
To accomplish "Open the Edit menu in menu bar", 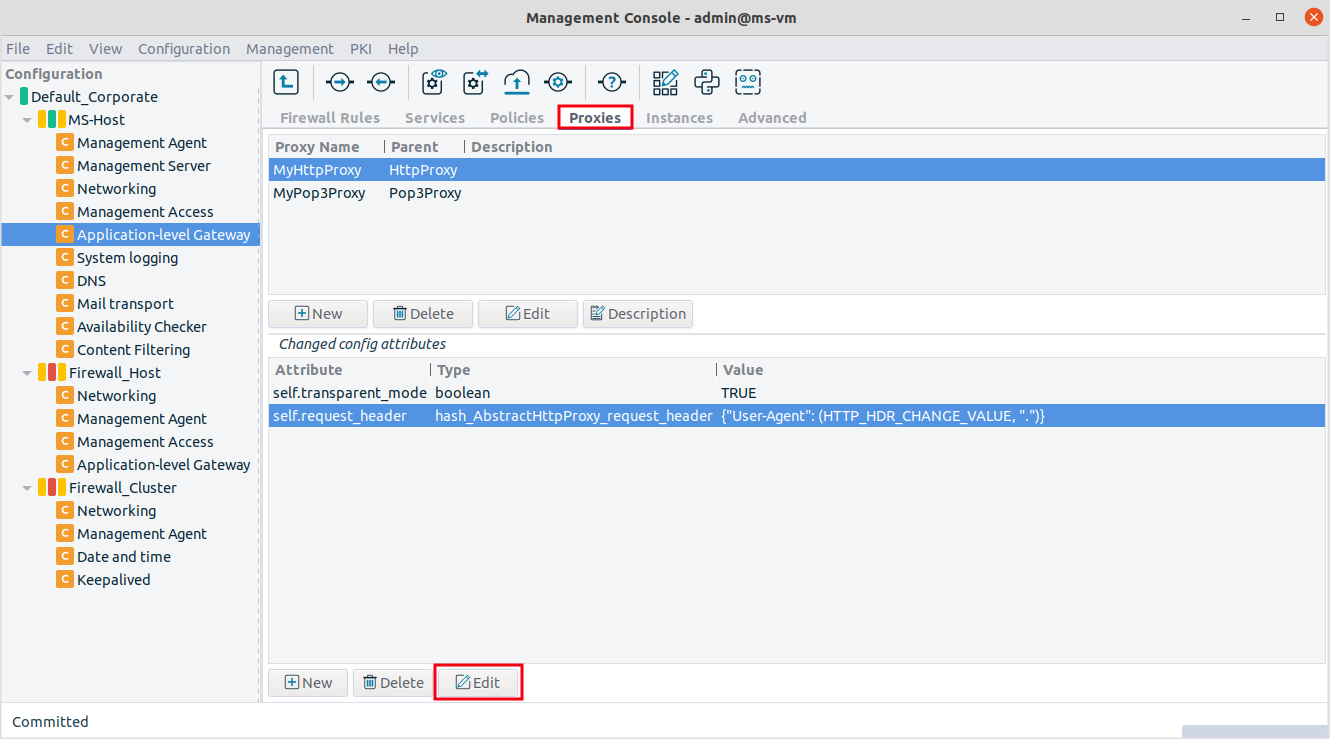I will [x=59, y=49].
